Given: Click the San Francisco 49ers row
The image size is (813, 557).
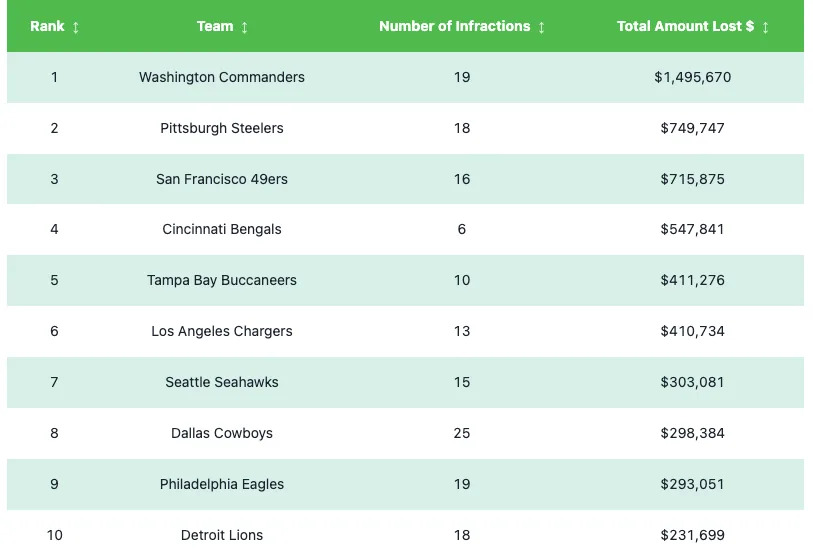Looking at the screenshot, I should (222, 179).
